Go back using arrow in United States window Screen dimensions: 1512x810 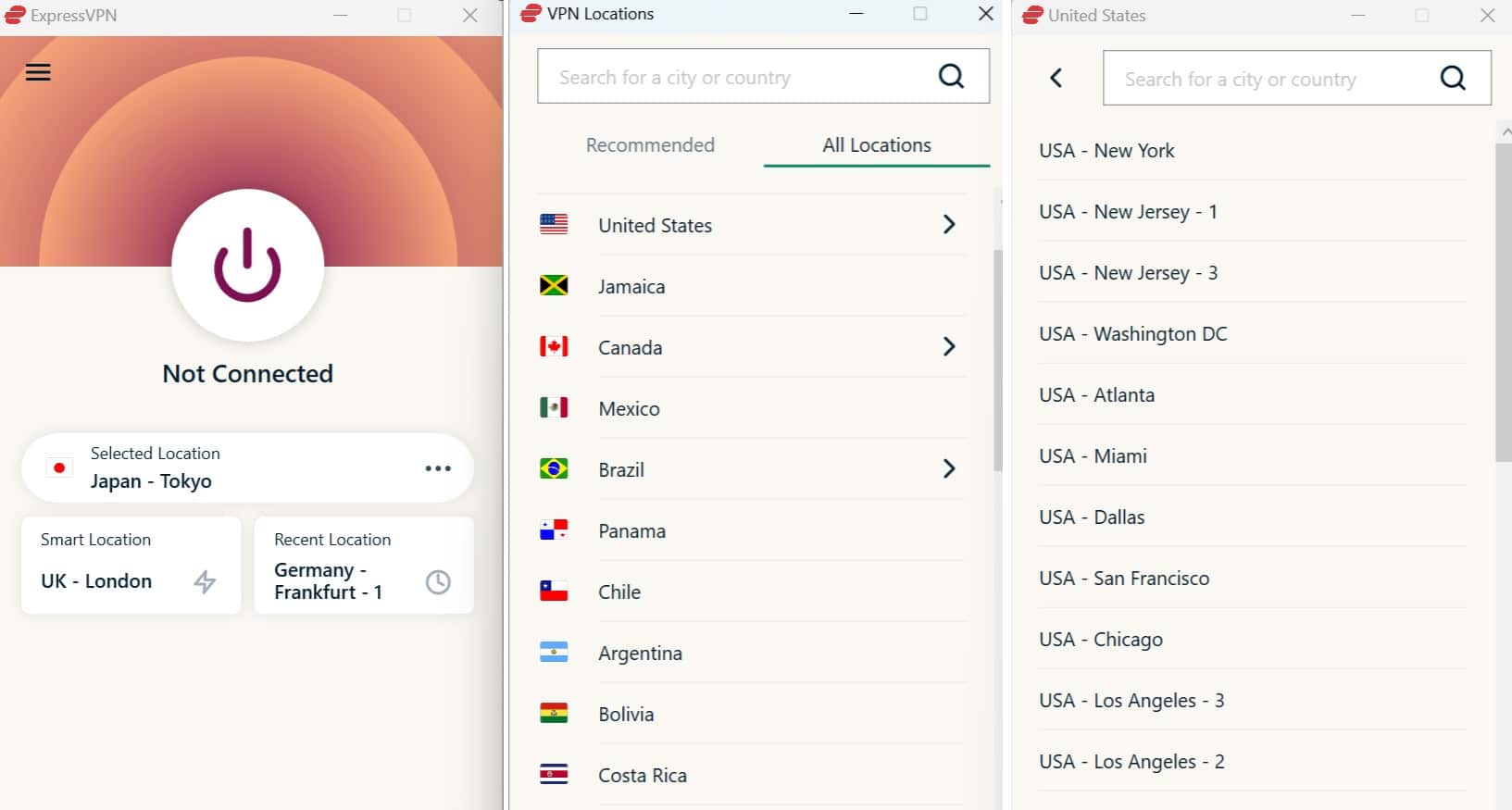point(1056,78)
